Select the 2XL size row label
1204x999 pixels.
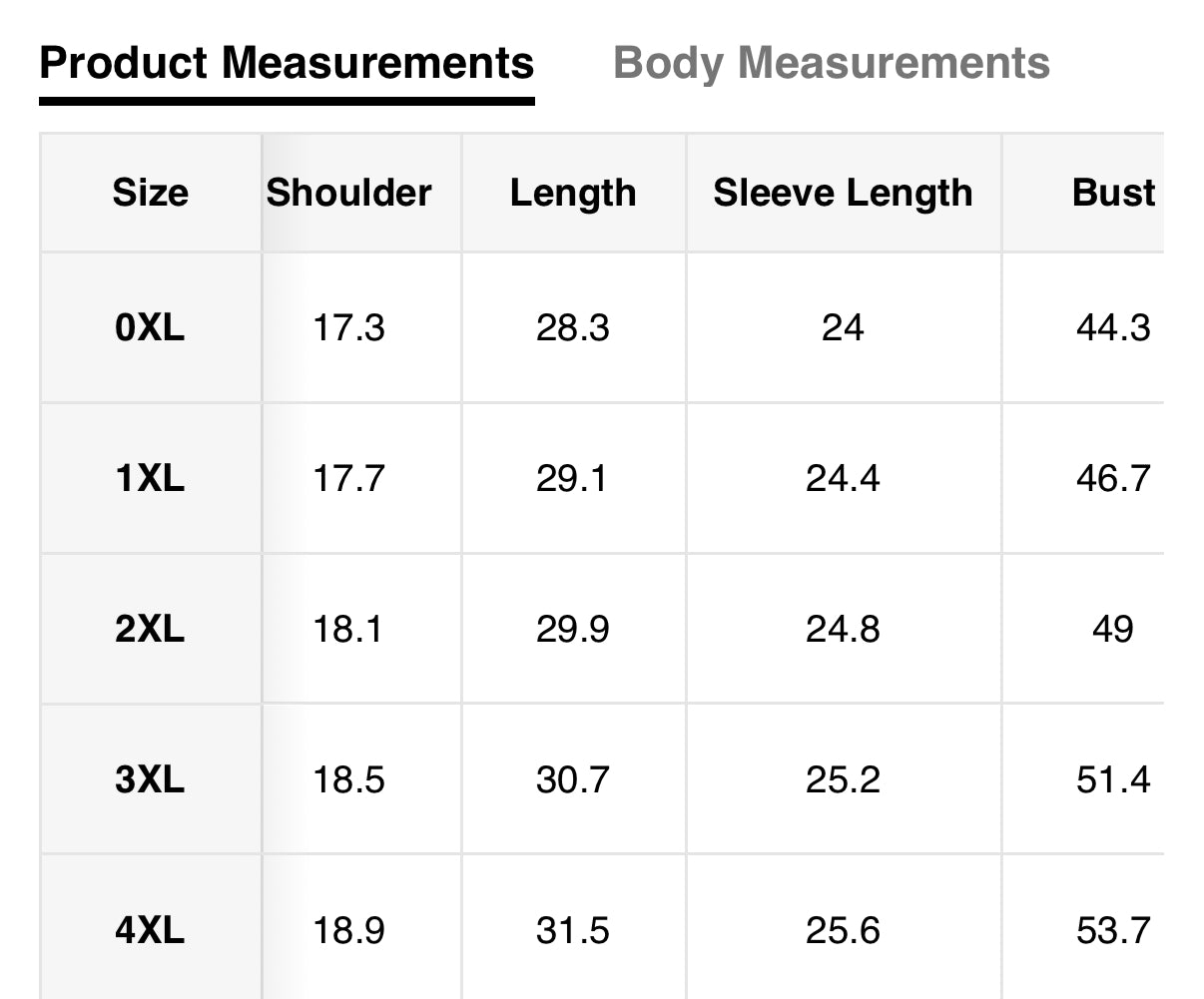click(150, 630)
